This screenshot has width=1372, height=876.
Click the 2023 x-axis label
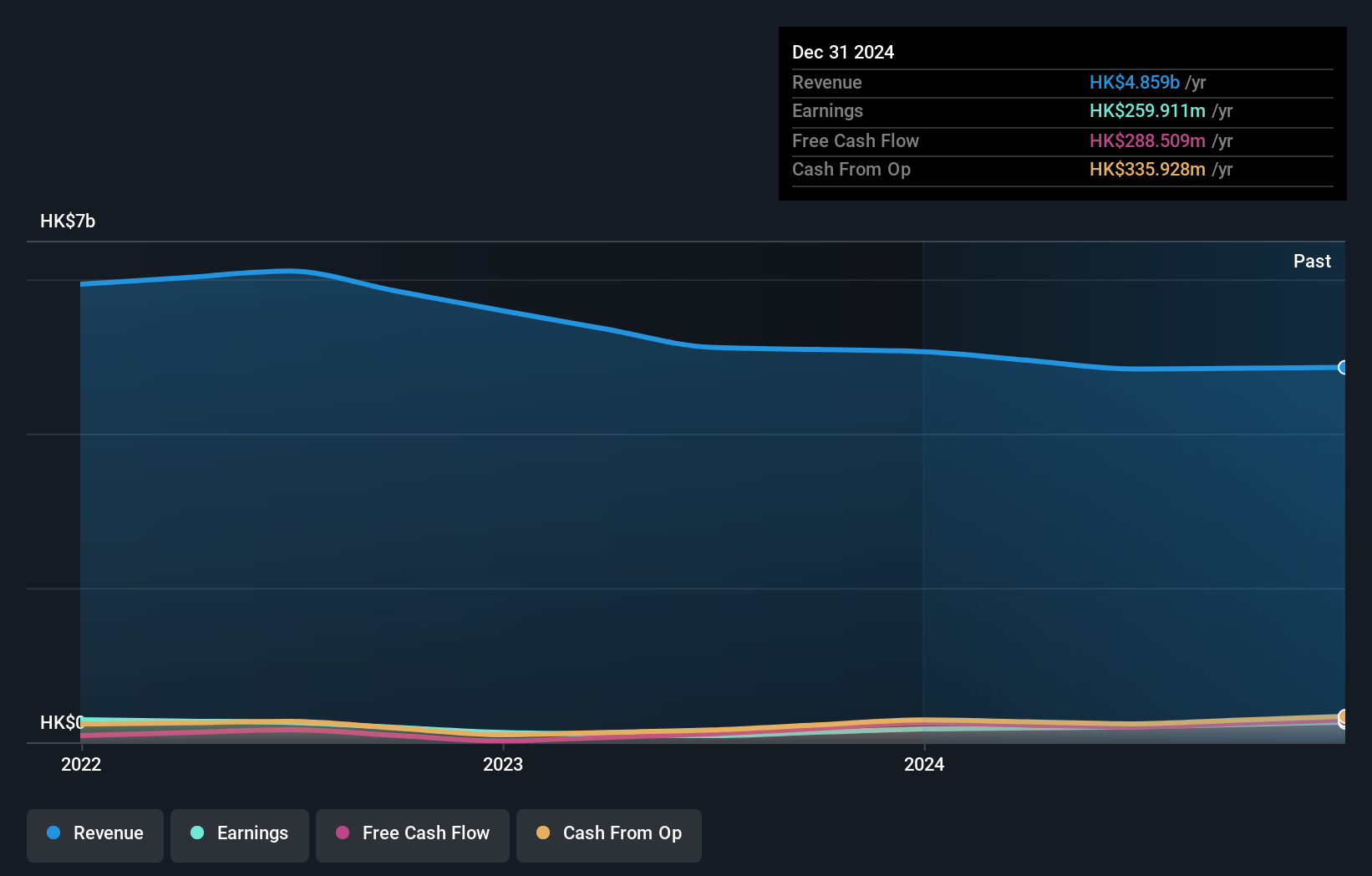(x=503, y=764)
